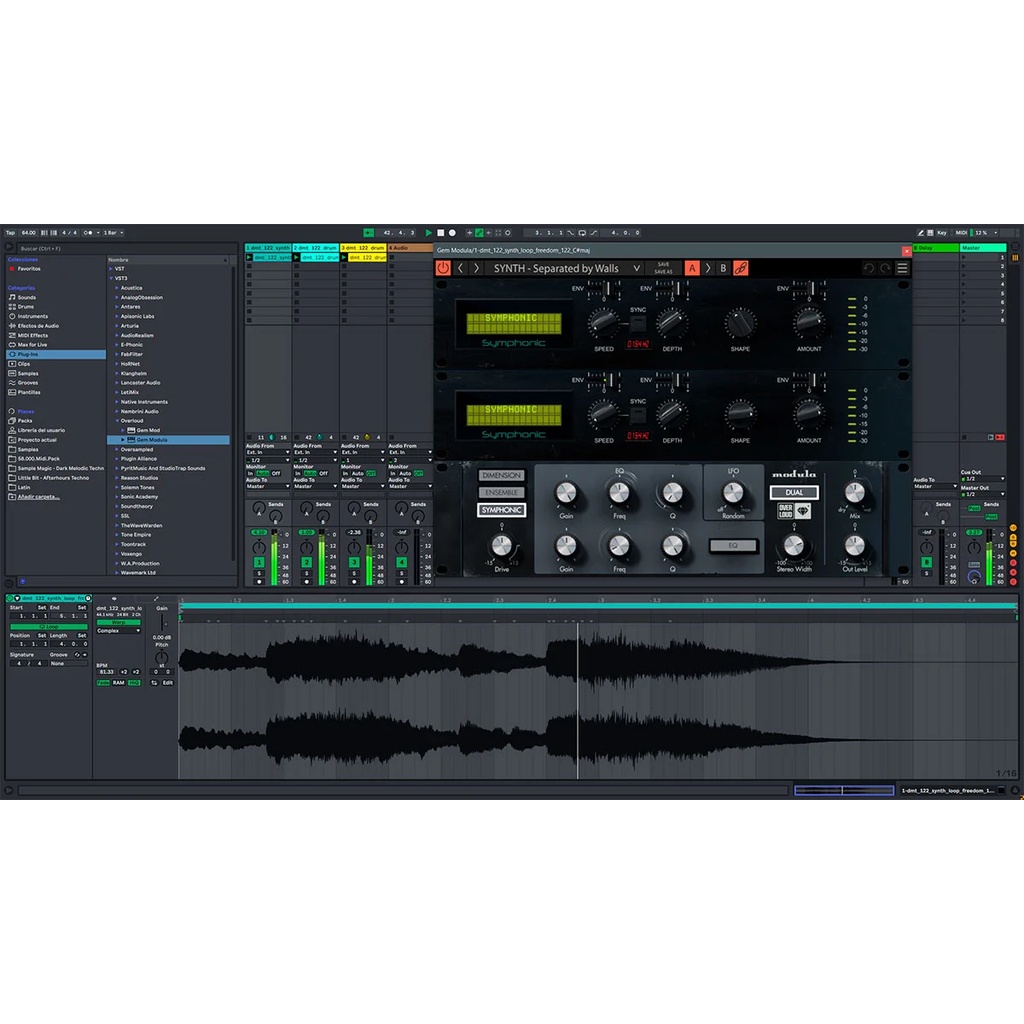The height and width of the screenshot is (1024, 1024).
Task: Enable the EQ button in the plugin
Action: pyautogui.click(x=733, y=546)
